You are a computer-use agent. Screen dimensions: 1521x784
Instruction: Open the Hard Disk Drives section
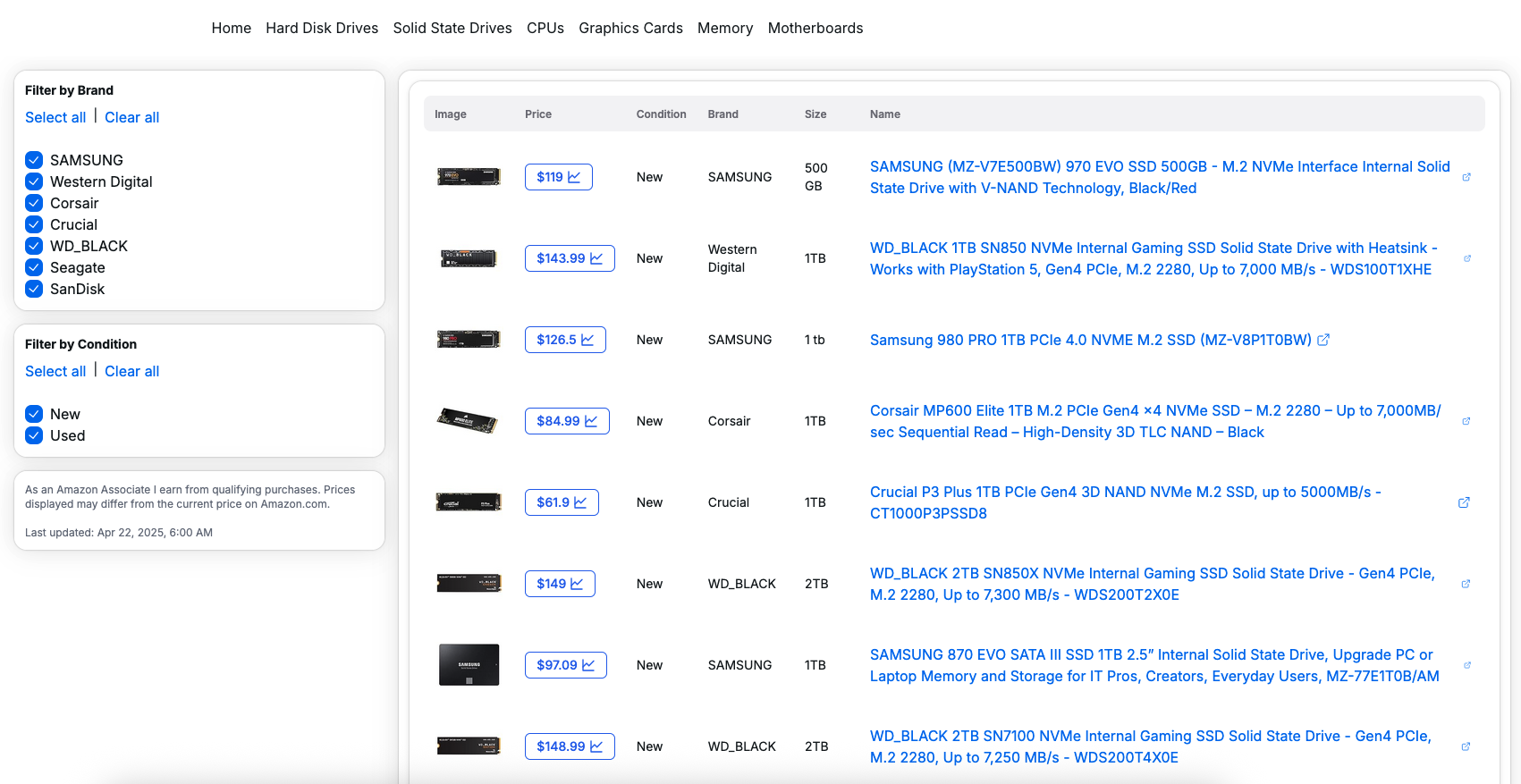(x=322, y=28)
